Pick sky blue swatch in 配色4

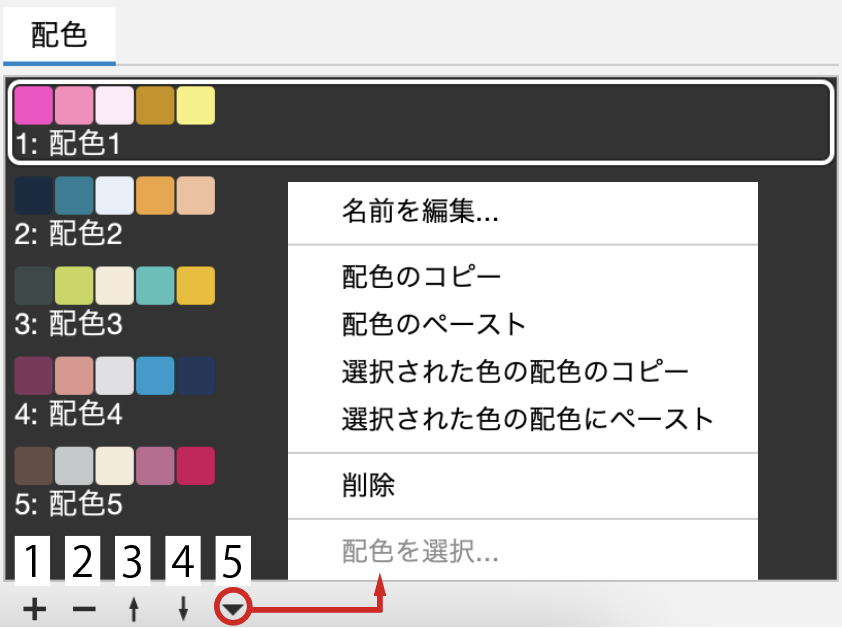[x=155, y=376]
